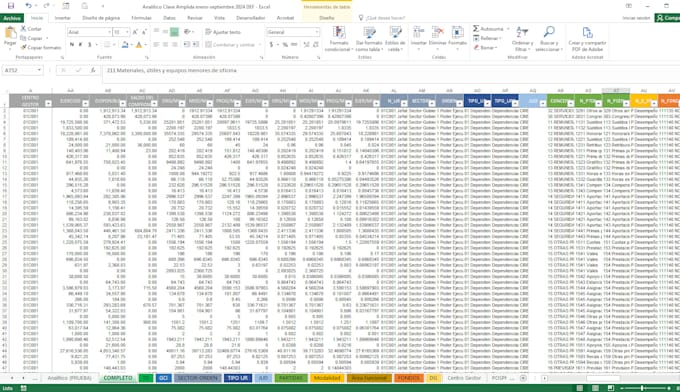Image resolution: width=680 pixels, height=392 pixels.
Task: Click the Formato cells icon
Action: (x=457, y=33)
